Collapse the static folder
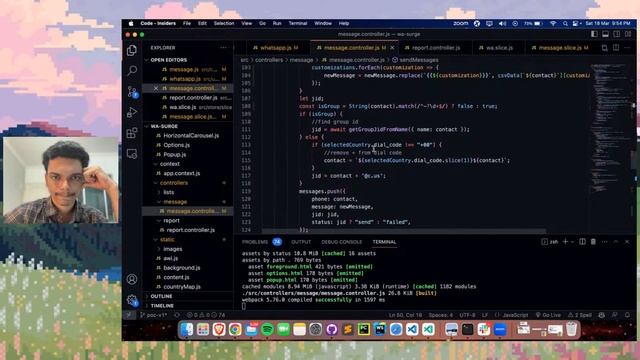The width and height of the screenshot is (640, 360). (188, 240)
